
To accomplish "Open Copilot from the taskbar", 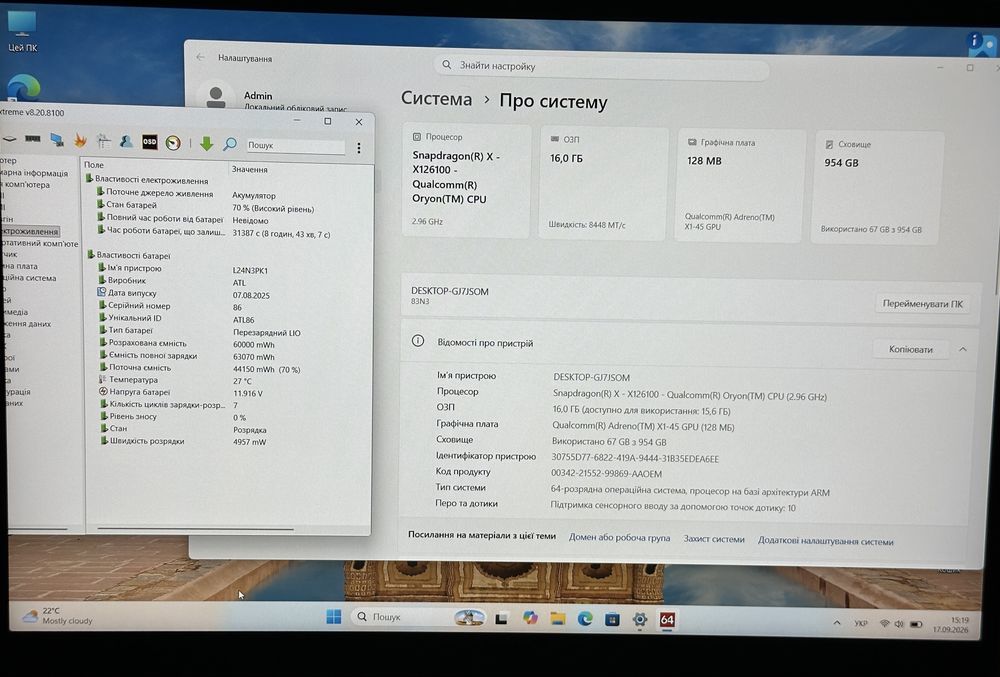I will pos(530,618).
